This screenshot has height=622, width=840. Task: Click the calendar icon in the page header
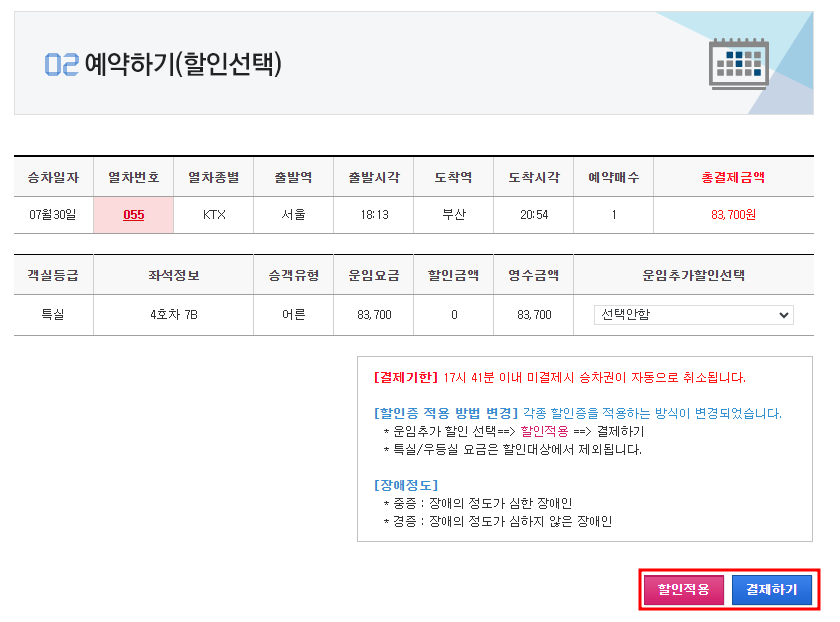pos(736,63)
